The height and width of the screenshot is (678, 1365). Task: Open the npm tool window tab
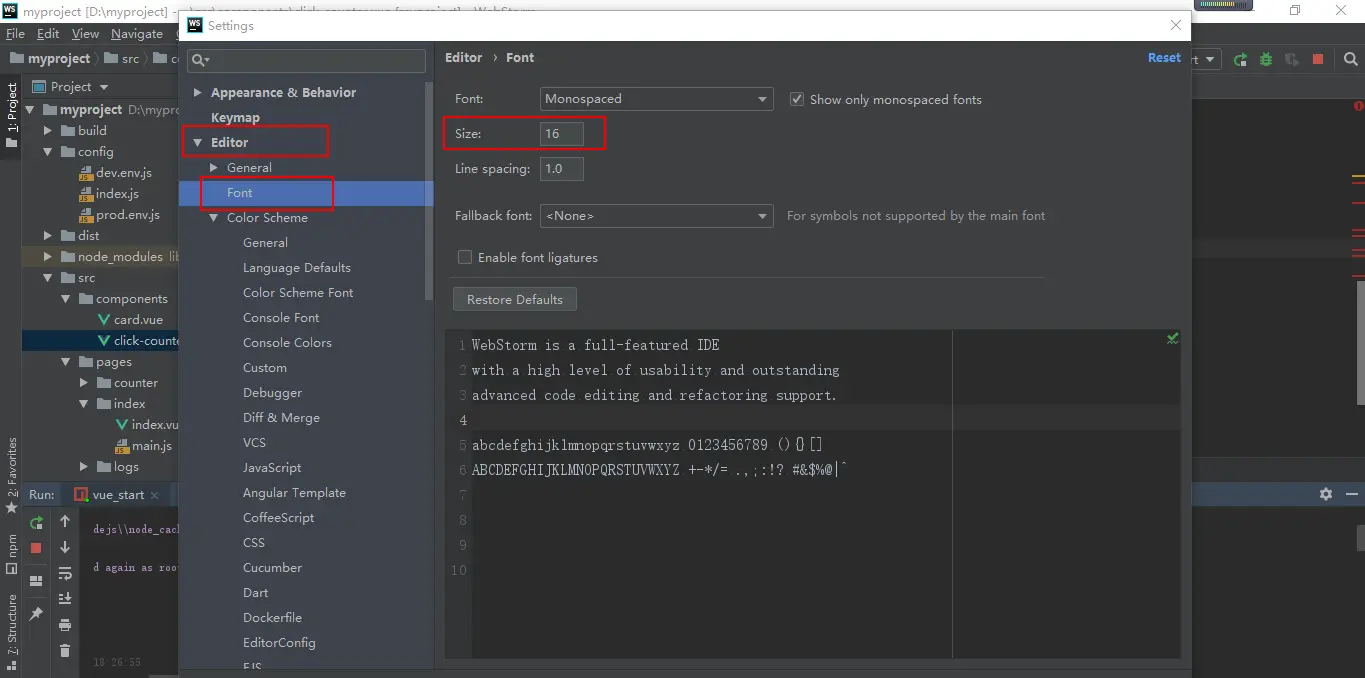11,554
